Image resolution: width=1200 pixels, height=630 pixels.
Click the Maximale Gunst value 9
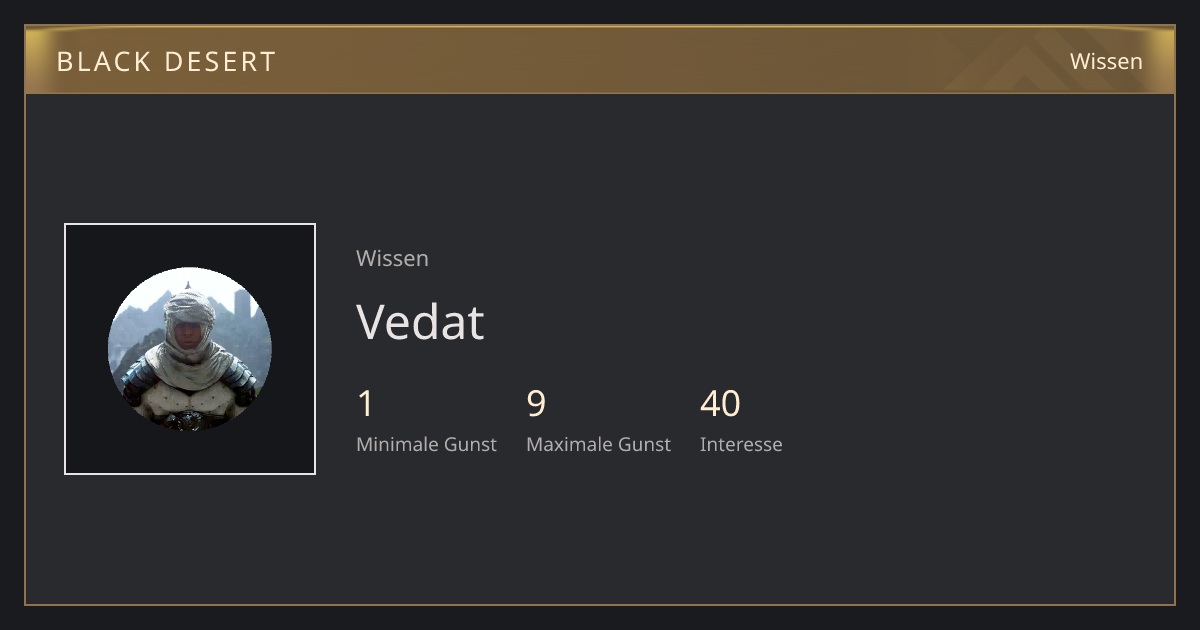click(536, 404)
